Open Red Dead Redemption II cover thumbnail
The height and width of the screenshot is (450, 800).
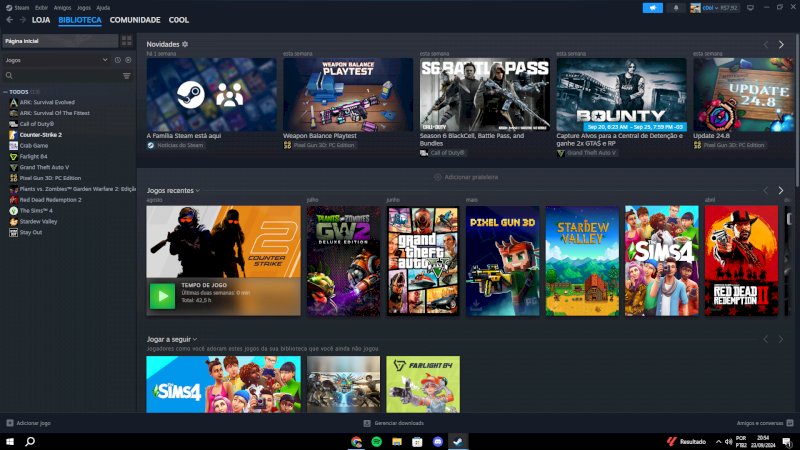[x=741, y=261]
